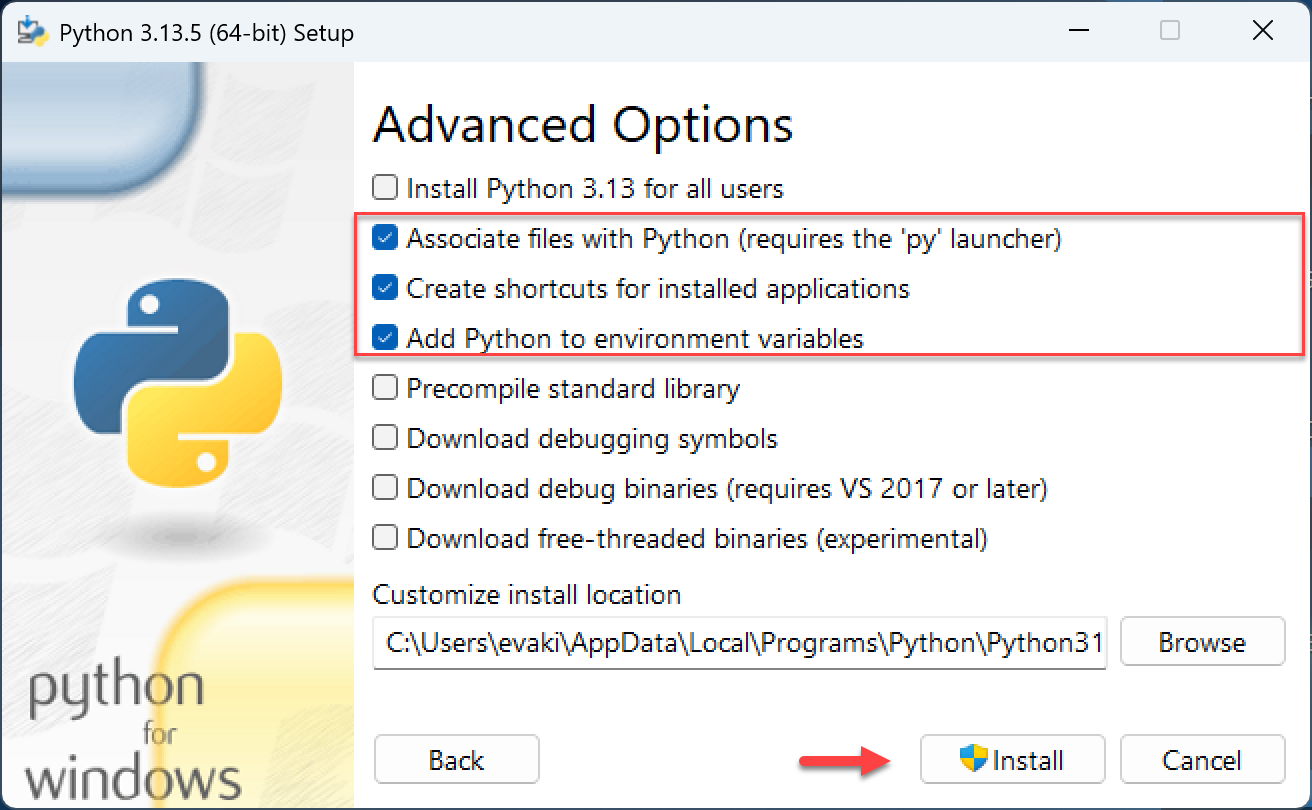Screen dimensions: 1312x810
Task: Click the Advanced Options heading
Action: tap(583, 126)
